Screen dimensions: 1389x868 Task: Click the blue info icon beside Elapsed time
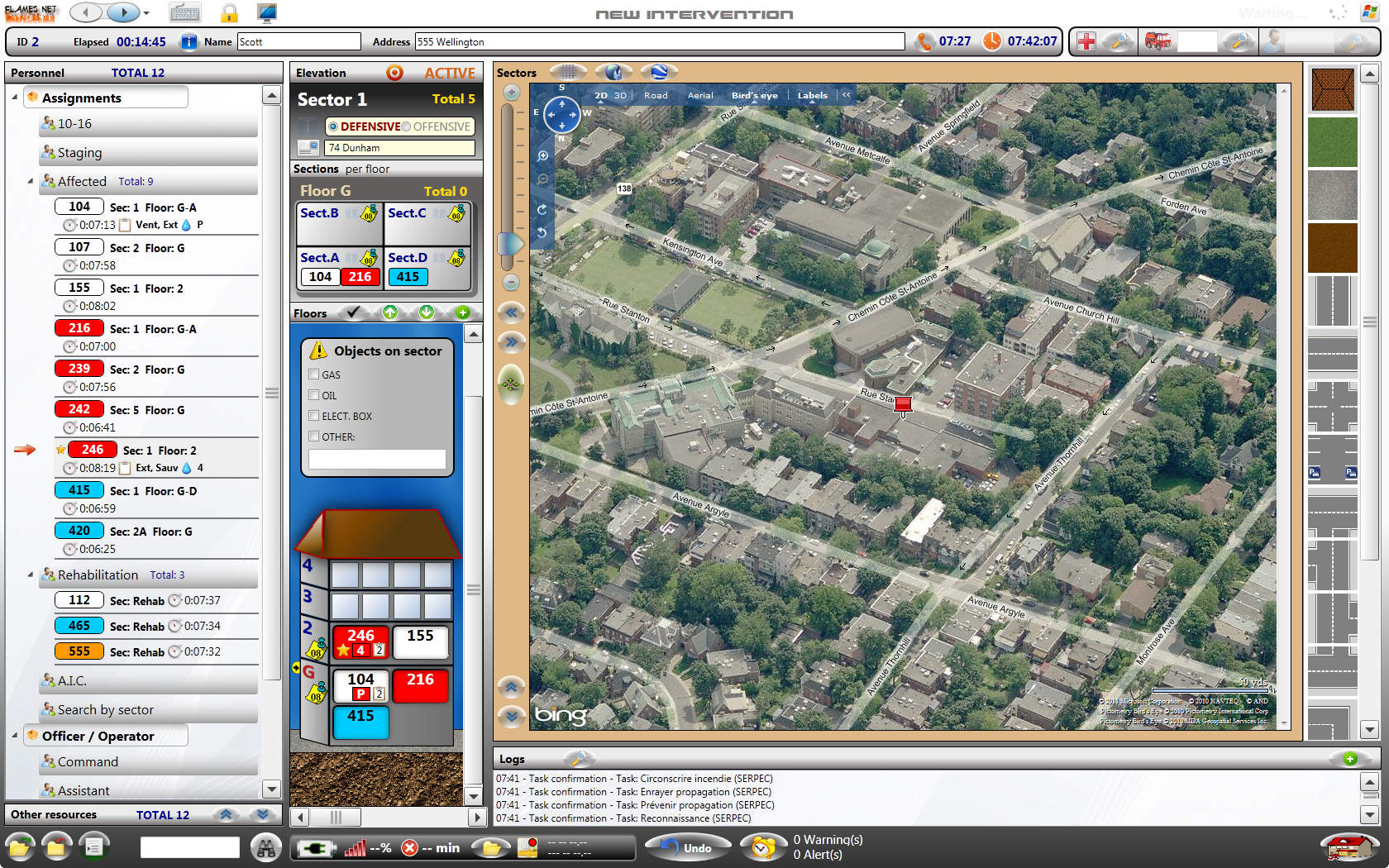[189, 41]
